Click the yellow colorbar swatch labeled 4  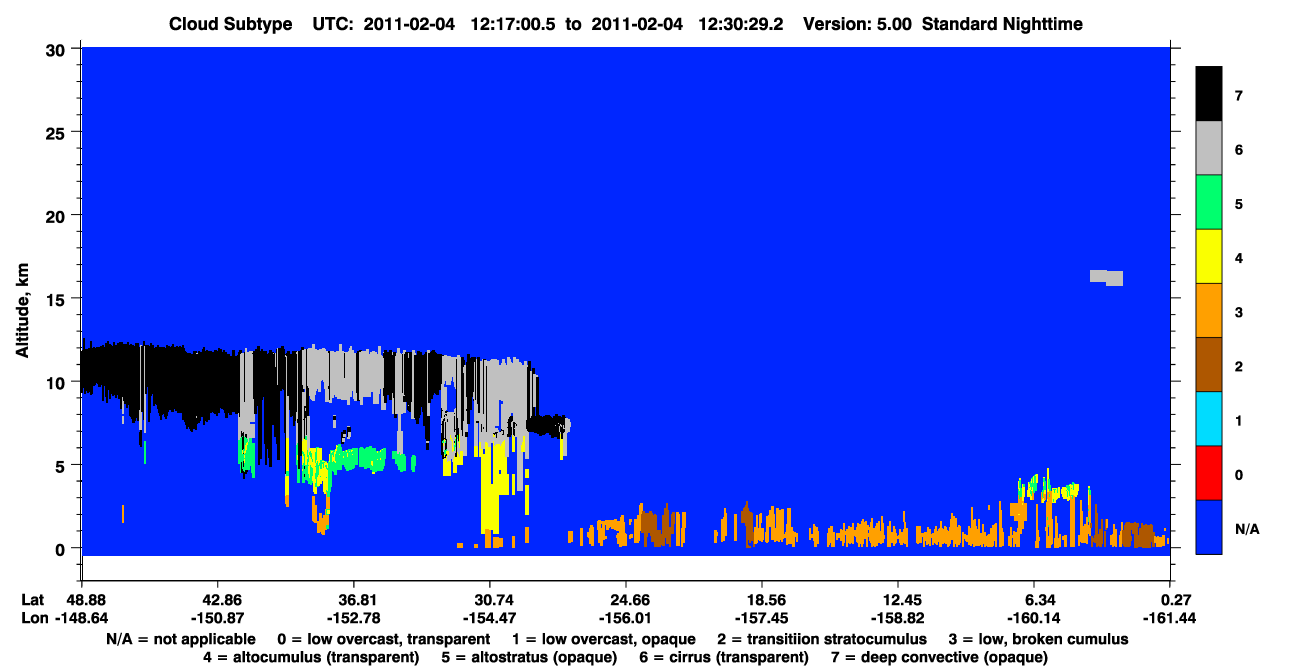pos(1209,257)
